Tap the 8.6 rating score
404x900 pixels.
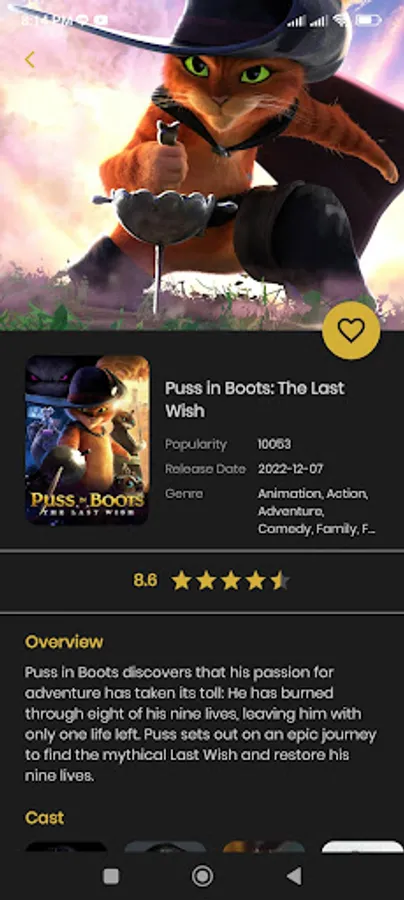(x=145, y=580)
